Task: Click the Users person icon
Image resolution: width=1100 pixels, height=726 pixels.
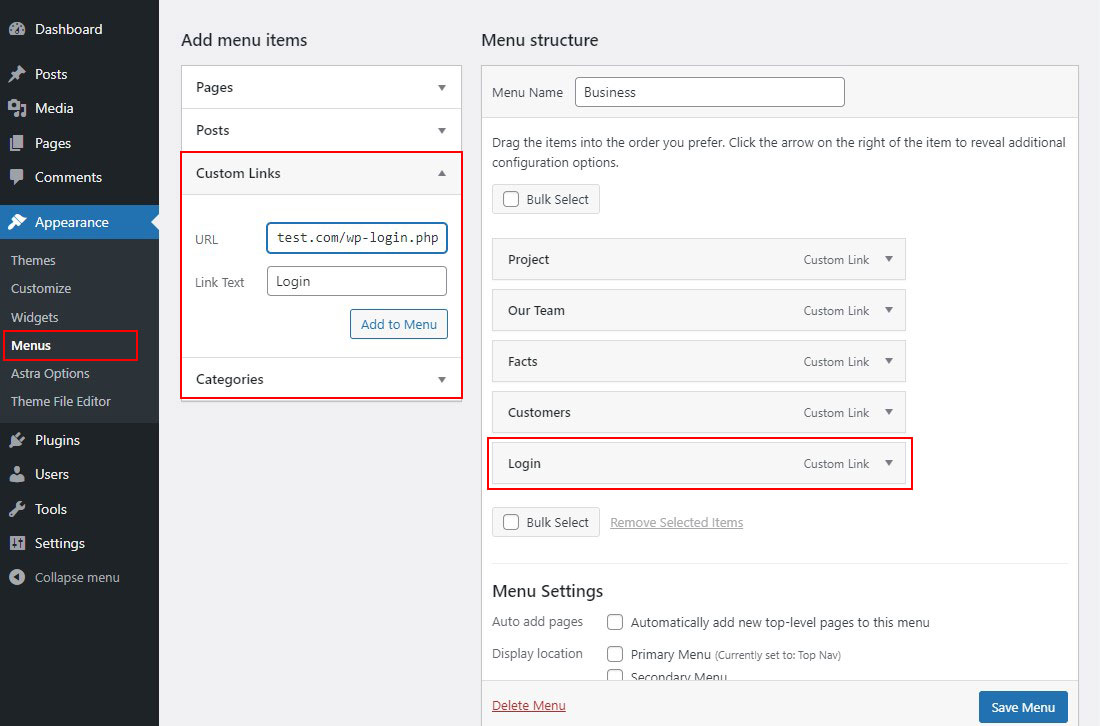Action: [x=17, y=474]
